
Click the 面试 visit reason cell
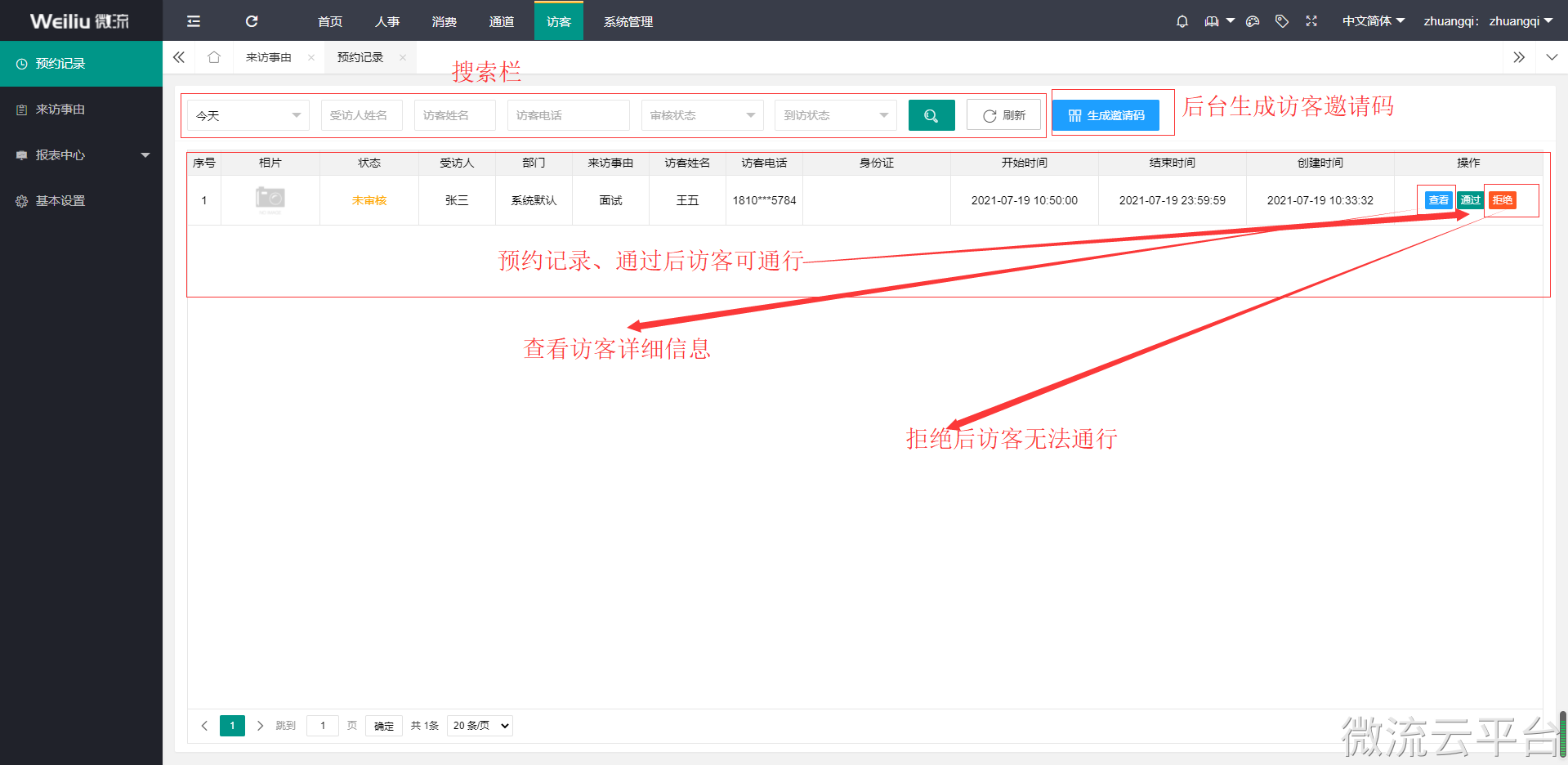[611, 200]
